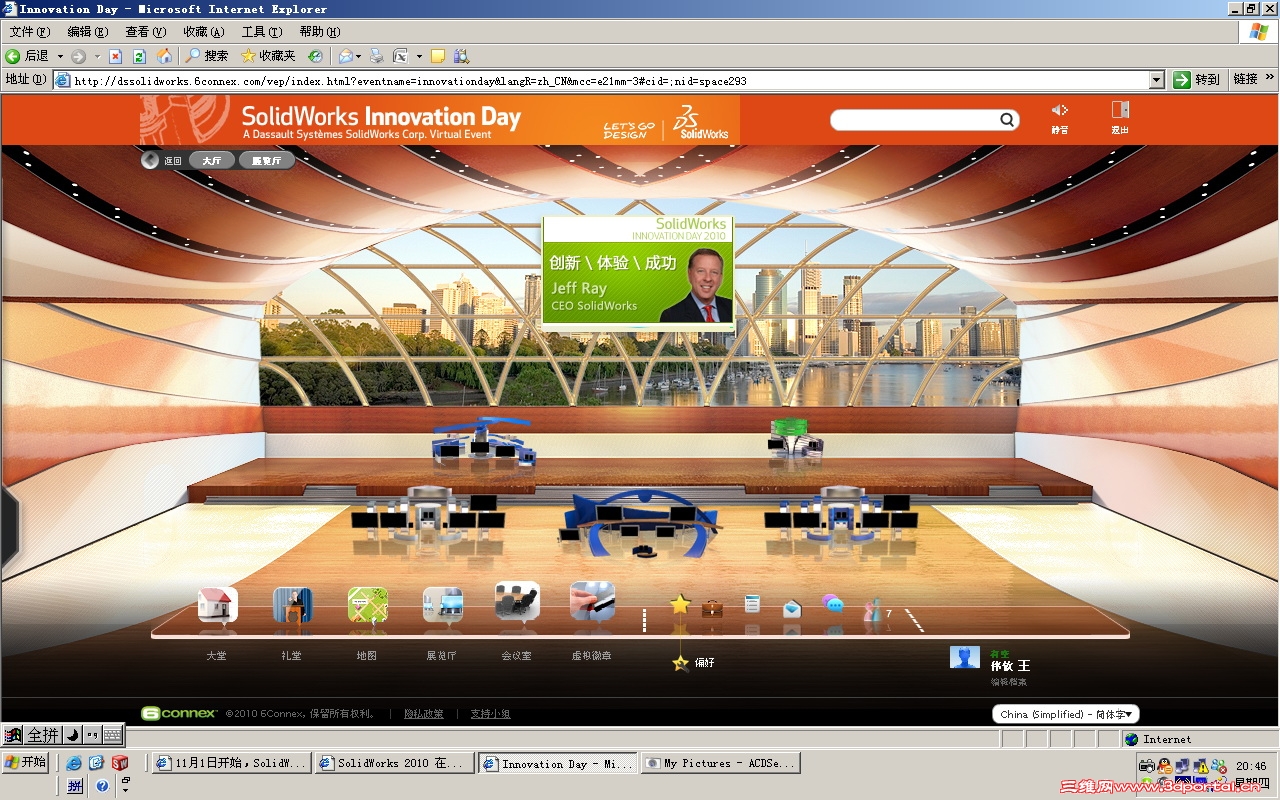Open the mail envelope icon in dock
Image resolution: width=1280 pixels, height=800 pixels.
(792, 607)
